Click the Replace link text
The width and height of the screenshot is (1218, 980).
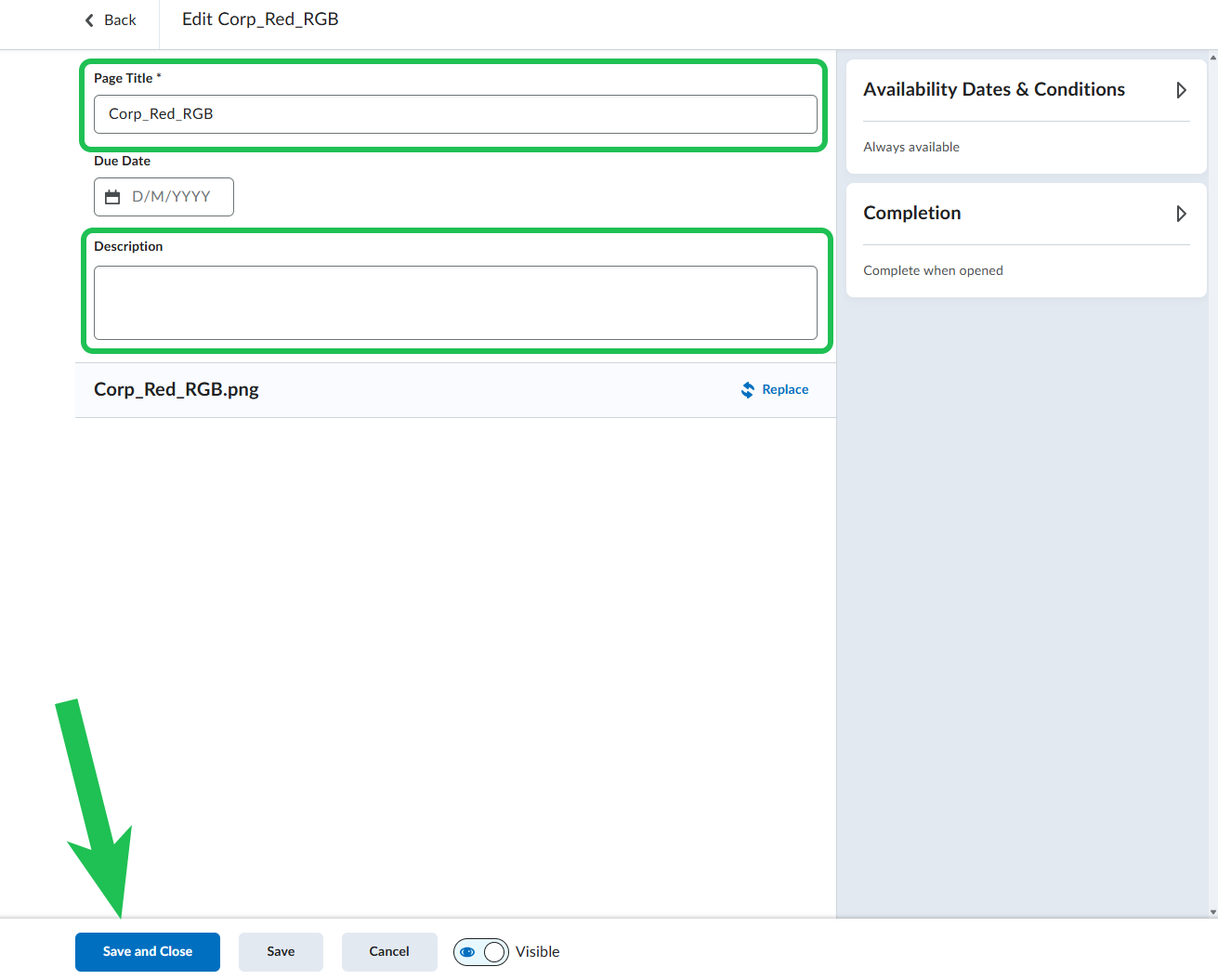[785, 390]
